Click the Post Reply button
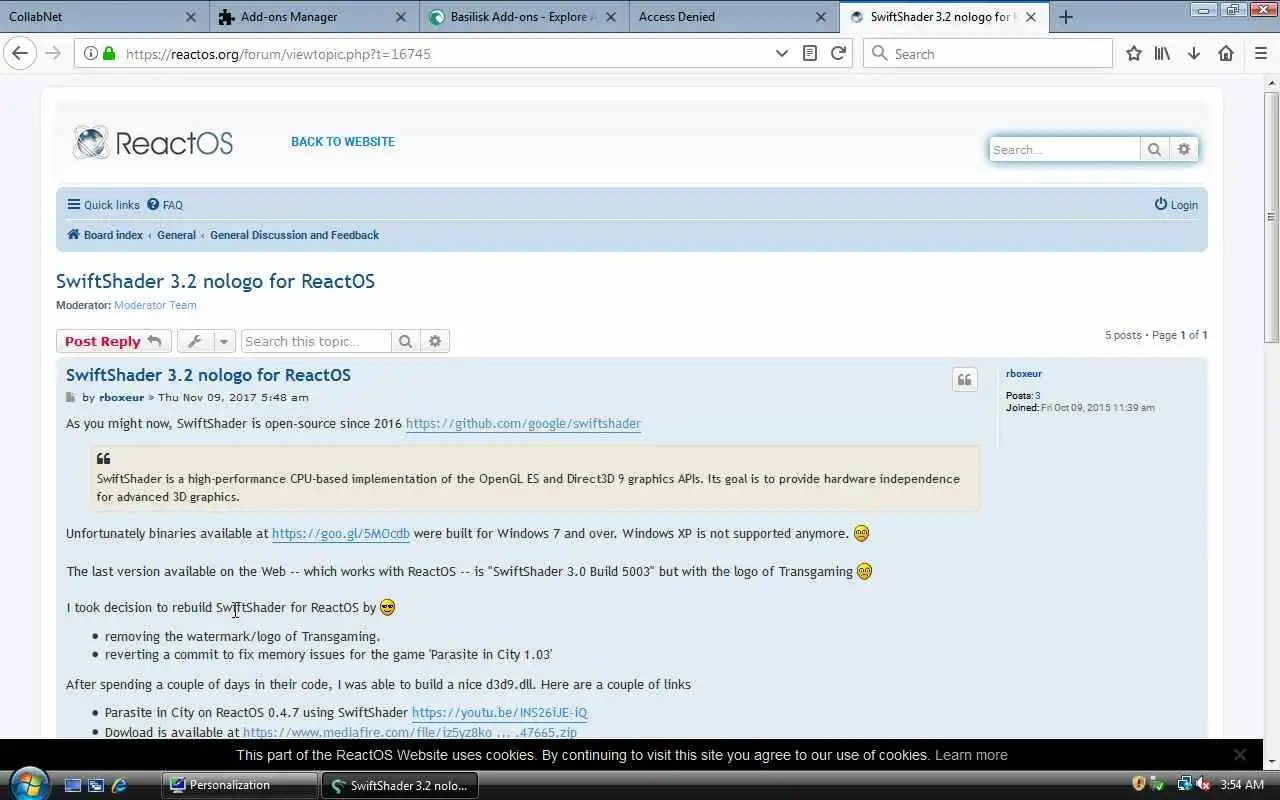 pos(114,341)
